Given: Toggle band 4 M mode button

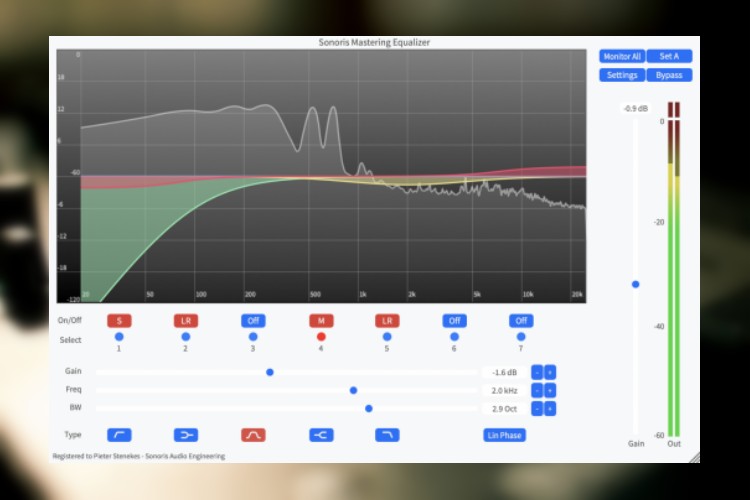Looking at the screenshot, I should (x=321, y=321).
